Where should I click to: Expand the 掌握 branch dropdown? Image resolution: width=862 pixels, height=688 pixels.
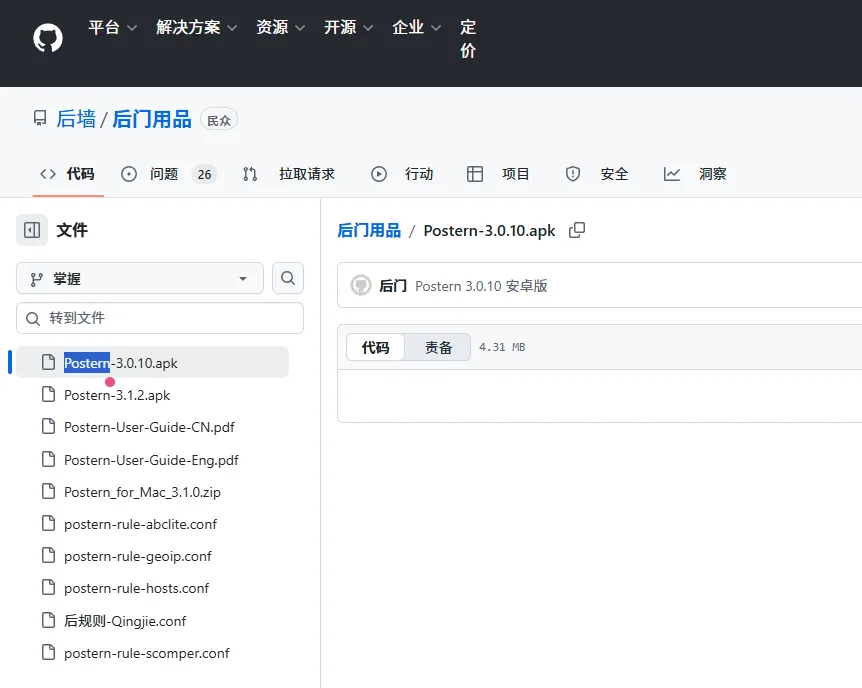click(243, 278)
